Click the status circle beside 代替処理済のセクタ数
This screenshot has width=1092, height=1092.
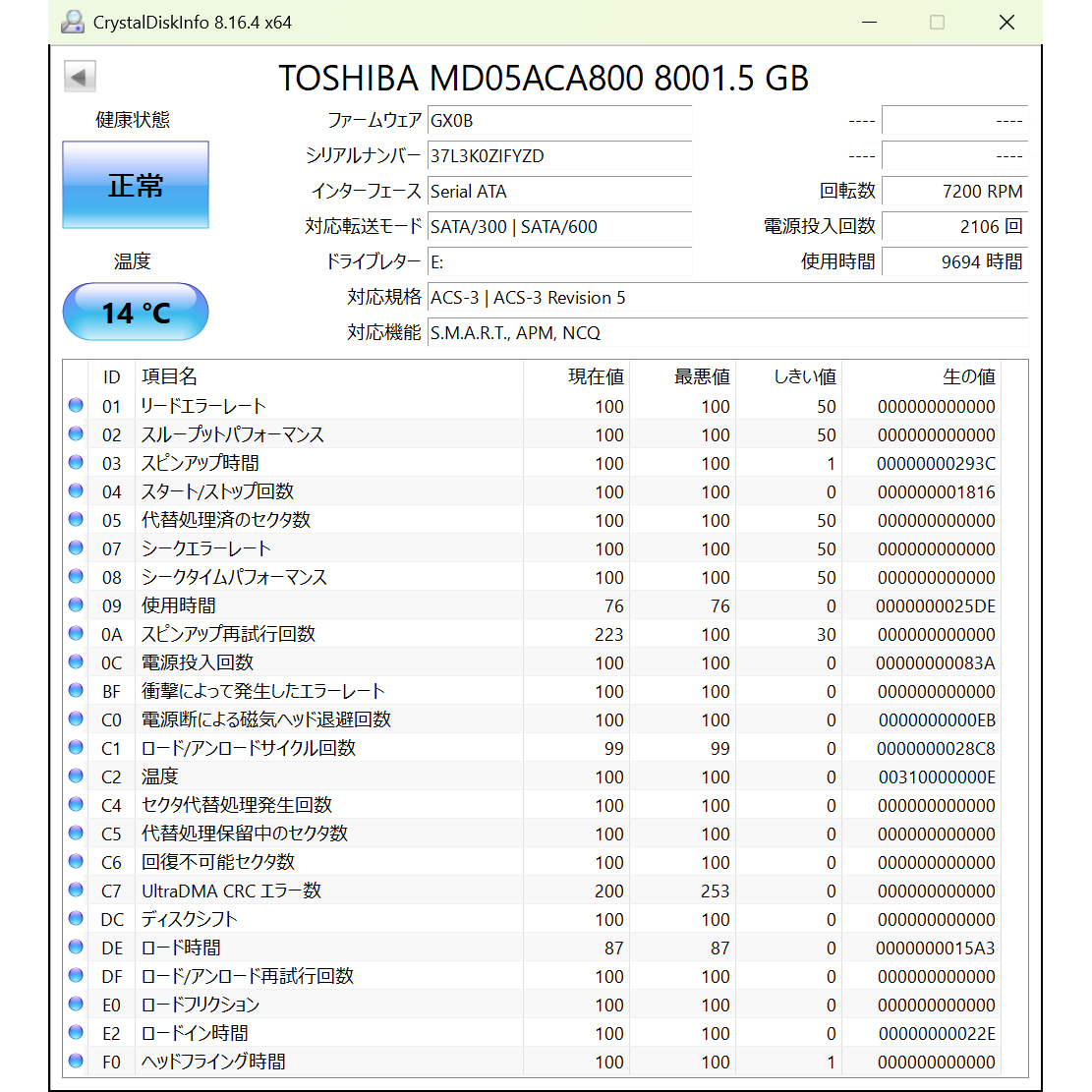pos(76,520)
